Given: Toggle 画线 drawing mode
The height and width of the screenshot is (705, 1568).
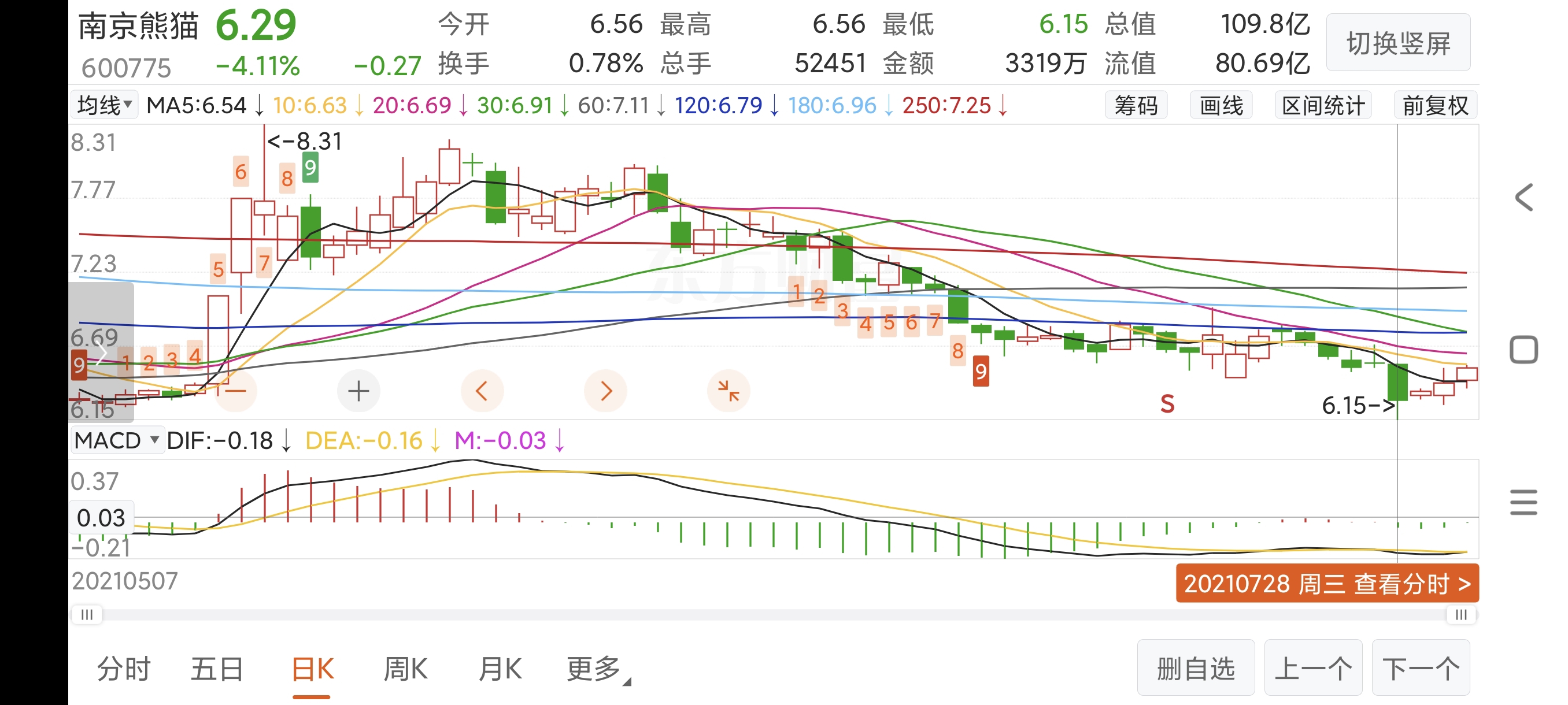Looking at the screenshot, I should [x=1221, y=106].
